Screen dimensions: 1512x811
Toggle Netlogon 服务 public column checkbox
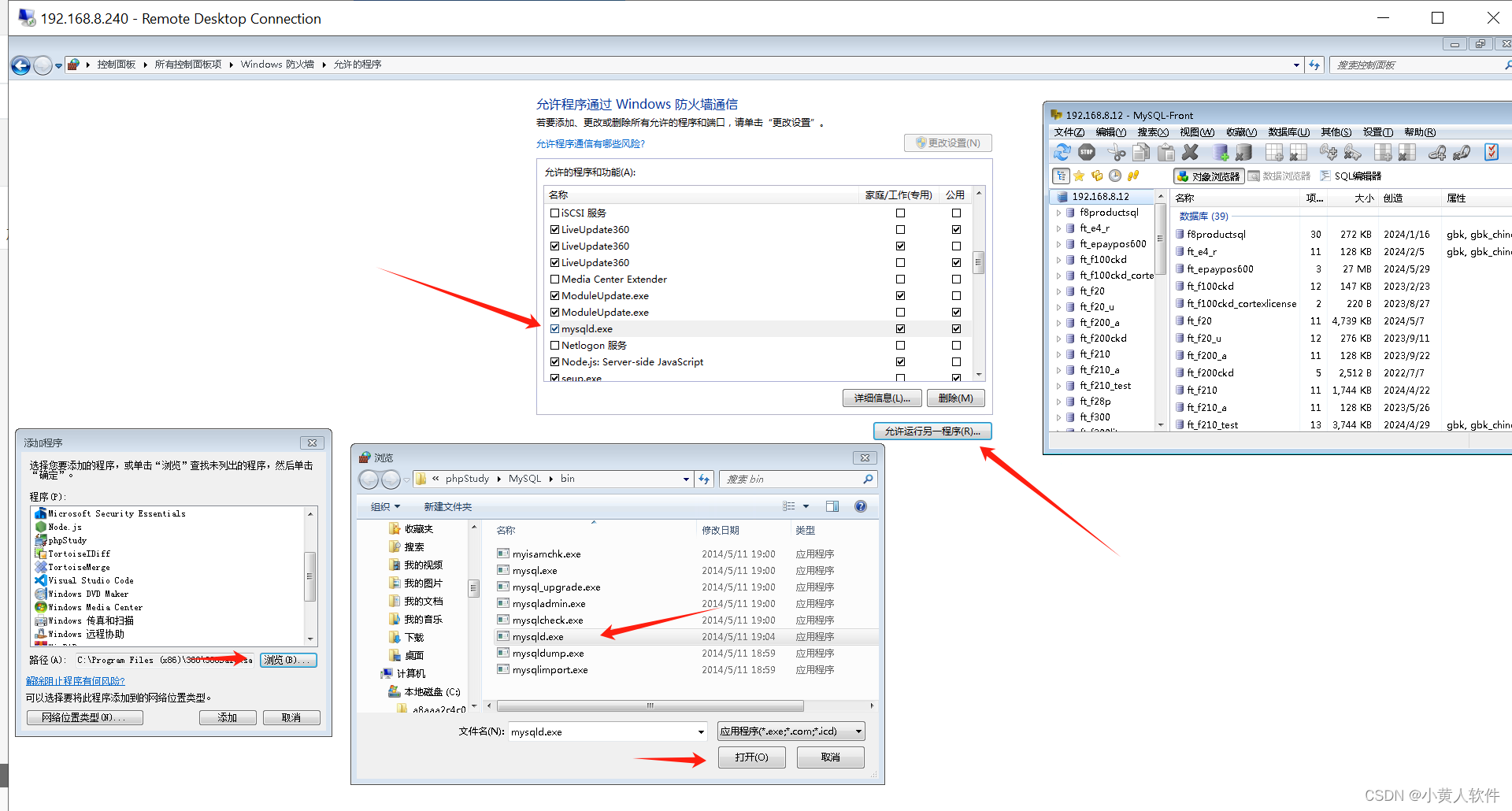(956, 345)
